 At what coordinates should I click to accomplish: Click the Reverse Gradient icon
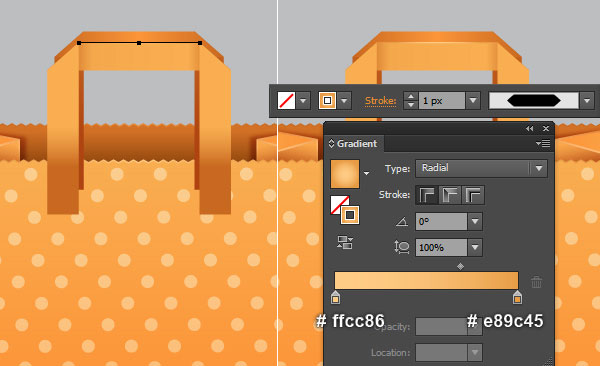345,242
